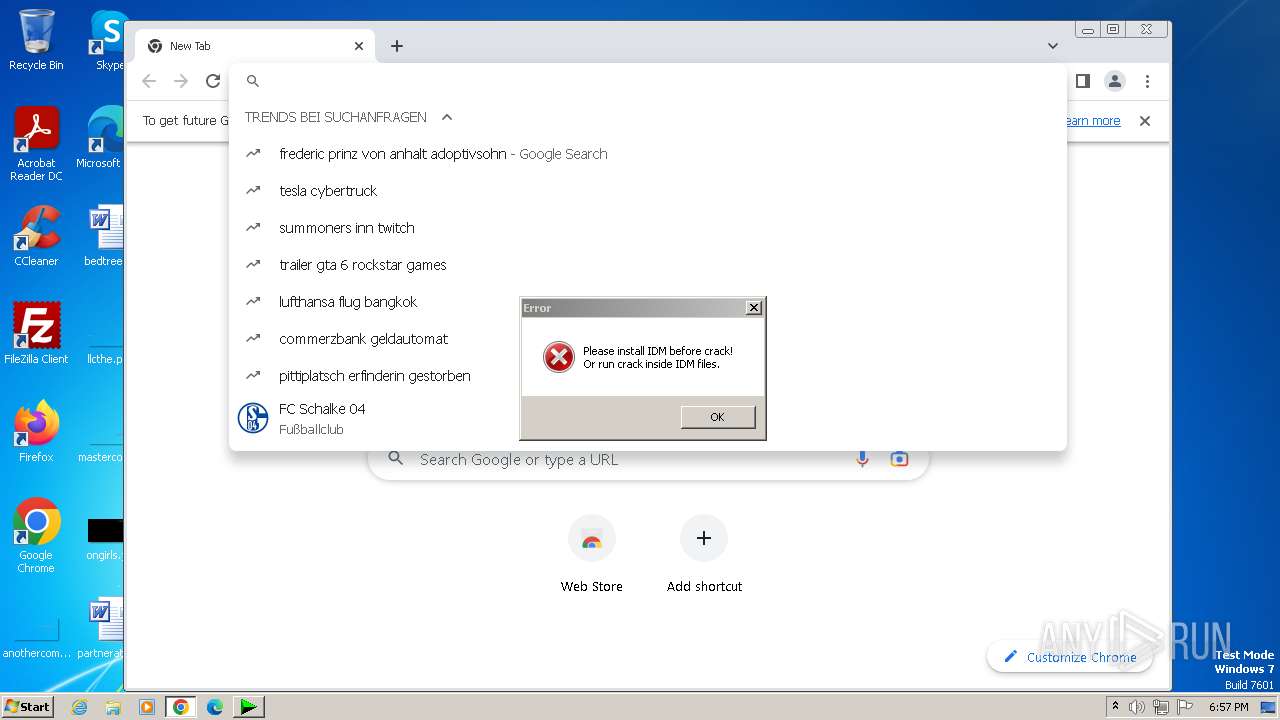Select suggestion tesla cybertruck

[648, 191]
